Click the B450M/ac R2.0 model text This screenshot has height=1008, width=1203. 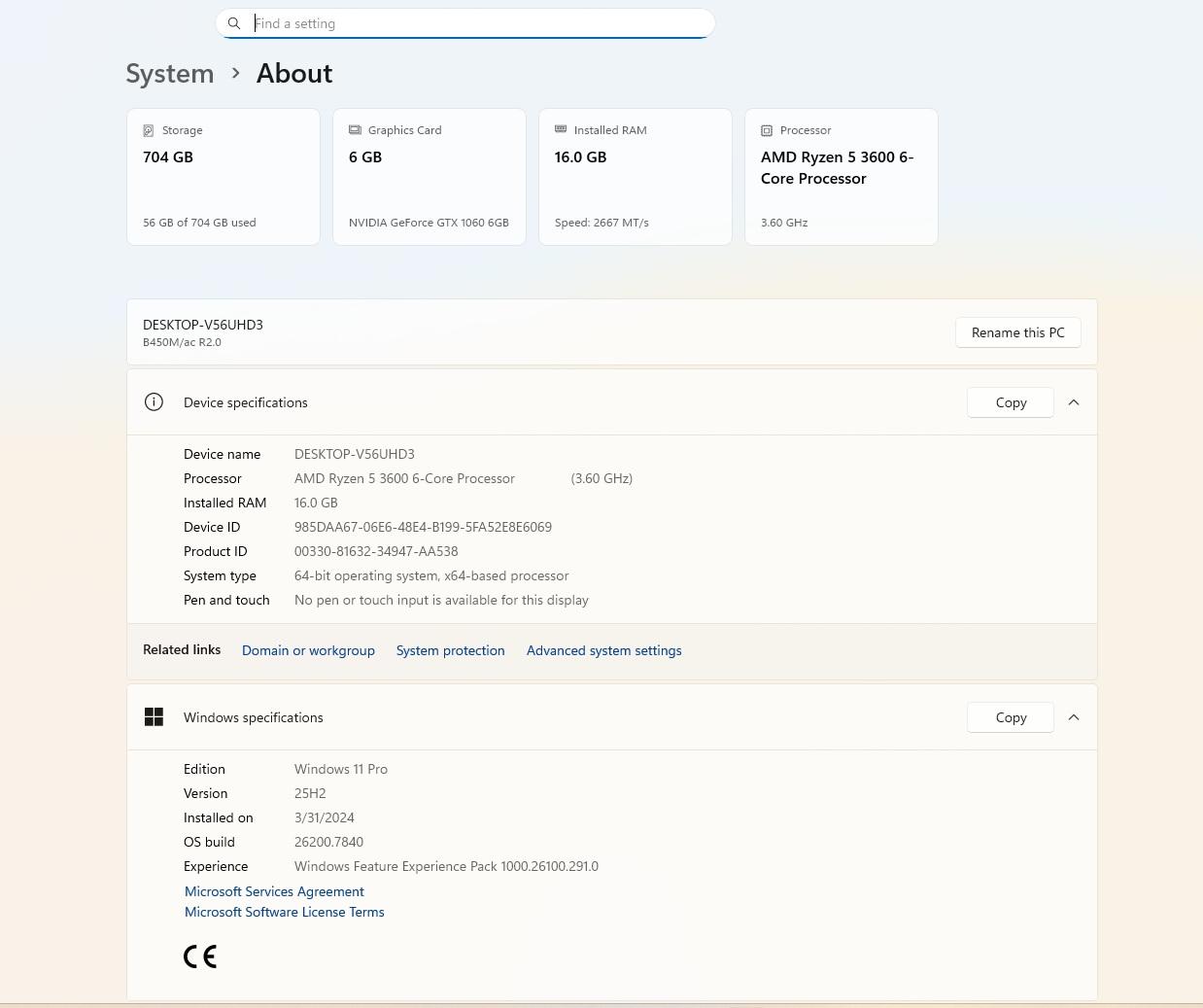tap(182, 342)
